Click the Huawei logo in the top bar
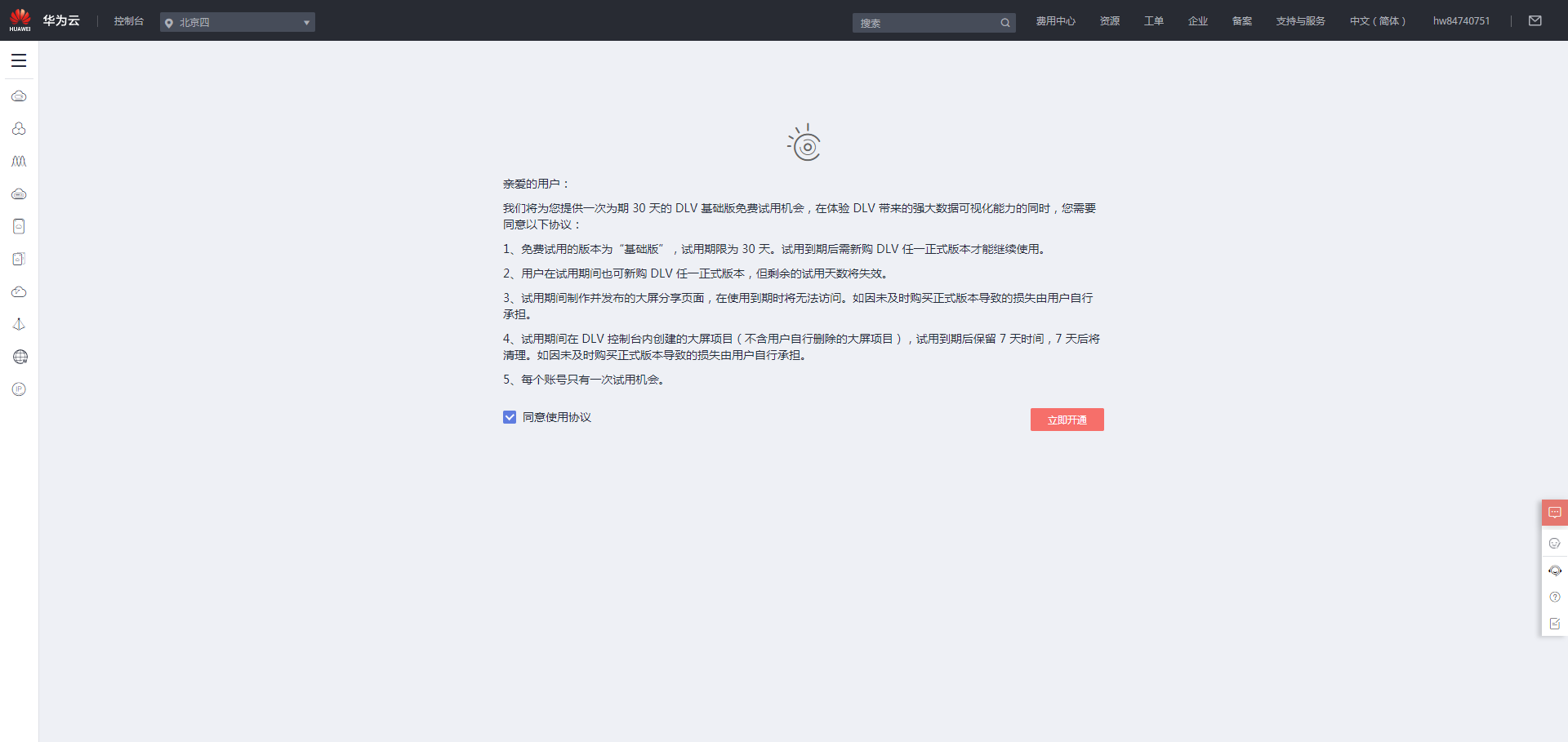1568x742 pixels. pyautogui.click(x=20, y=20)
